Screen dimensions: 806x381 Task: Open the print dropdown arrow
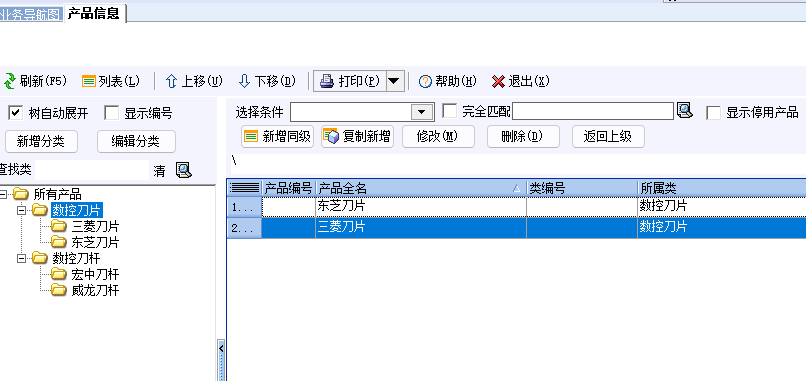[x=394, y=81]
